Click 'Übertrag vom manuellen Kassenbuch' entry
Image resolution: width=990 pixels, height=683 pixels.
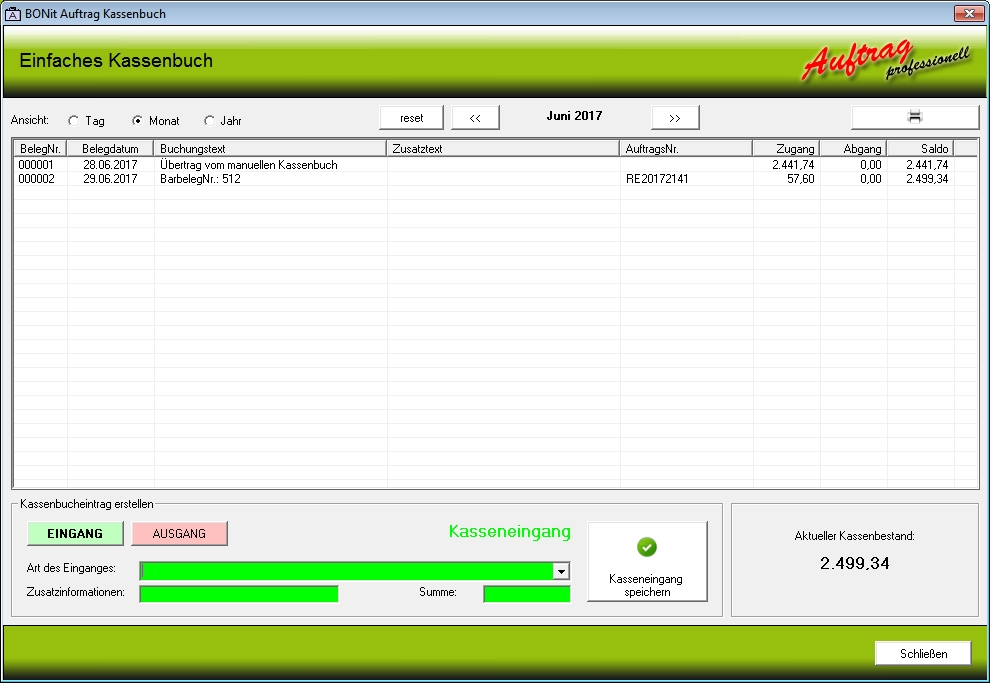click(249, 165)
